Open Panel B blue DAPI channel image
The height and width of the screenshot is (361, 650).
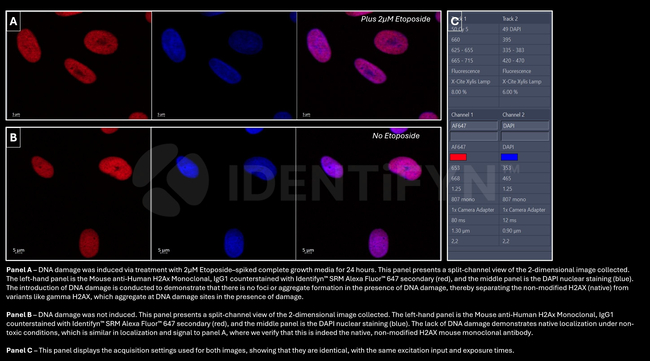223,194
